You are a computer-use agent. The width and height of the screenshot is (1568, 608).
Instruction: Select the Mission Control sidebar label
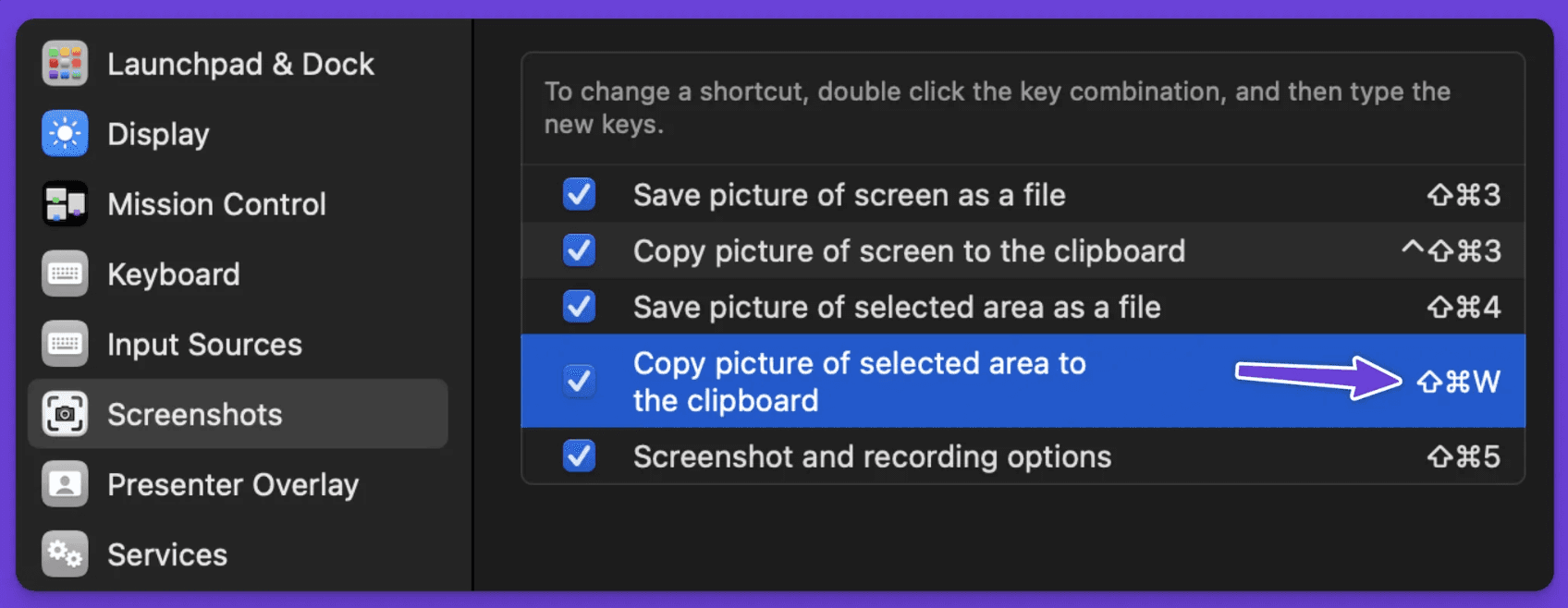point(216,204)
